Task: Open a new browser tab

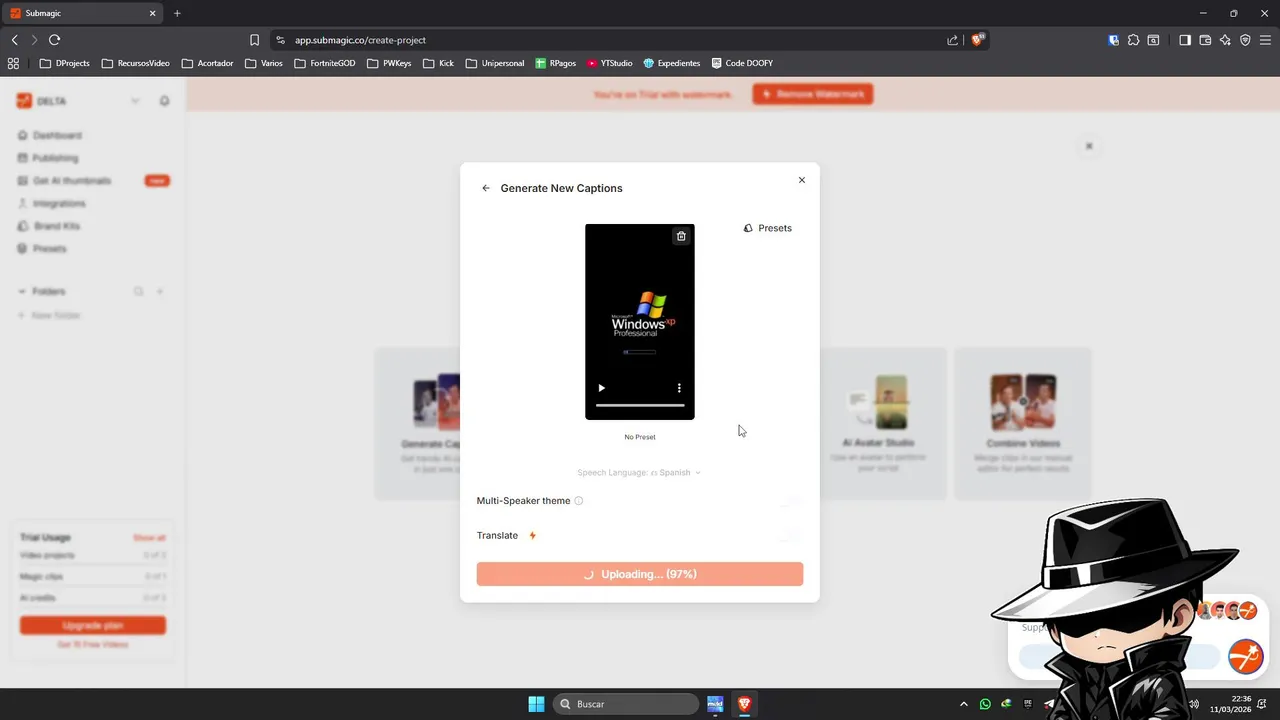Action: coord(177,13)
